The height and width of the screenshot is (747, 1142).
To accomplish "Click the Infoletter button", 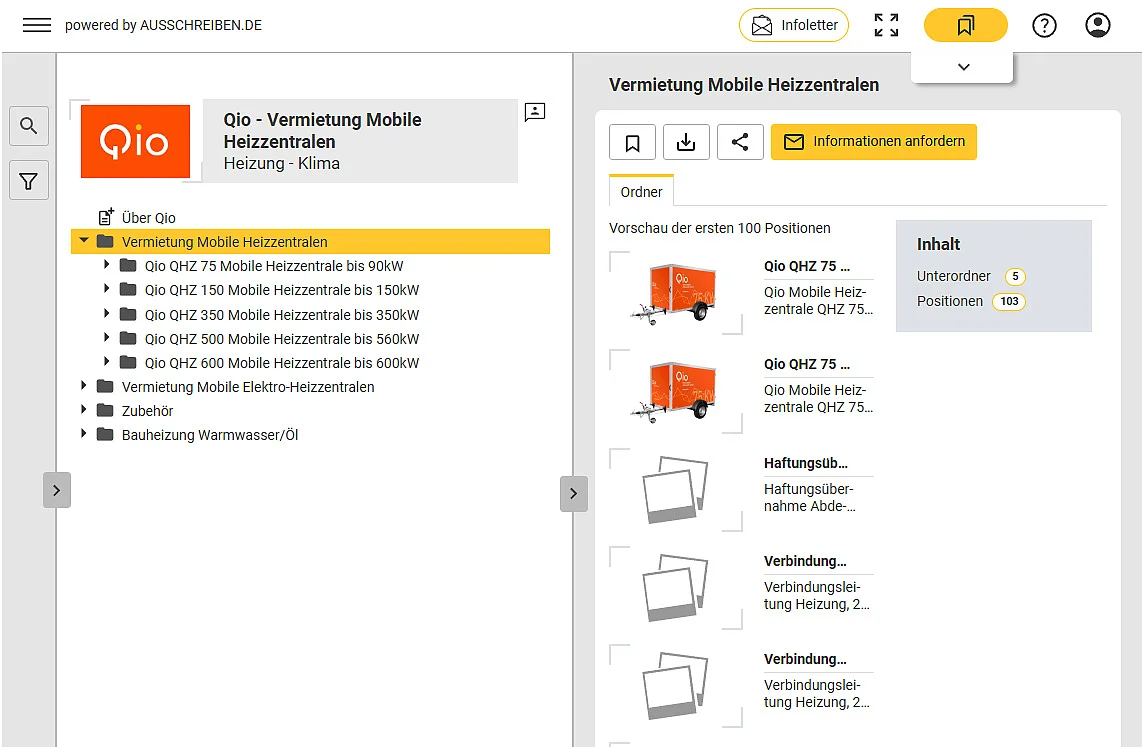I will click(794, 25).
